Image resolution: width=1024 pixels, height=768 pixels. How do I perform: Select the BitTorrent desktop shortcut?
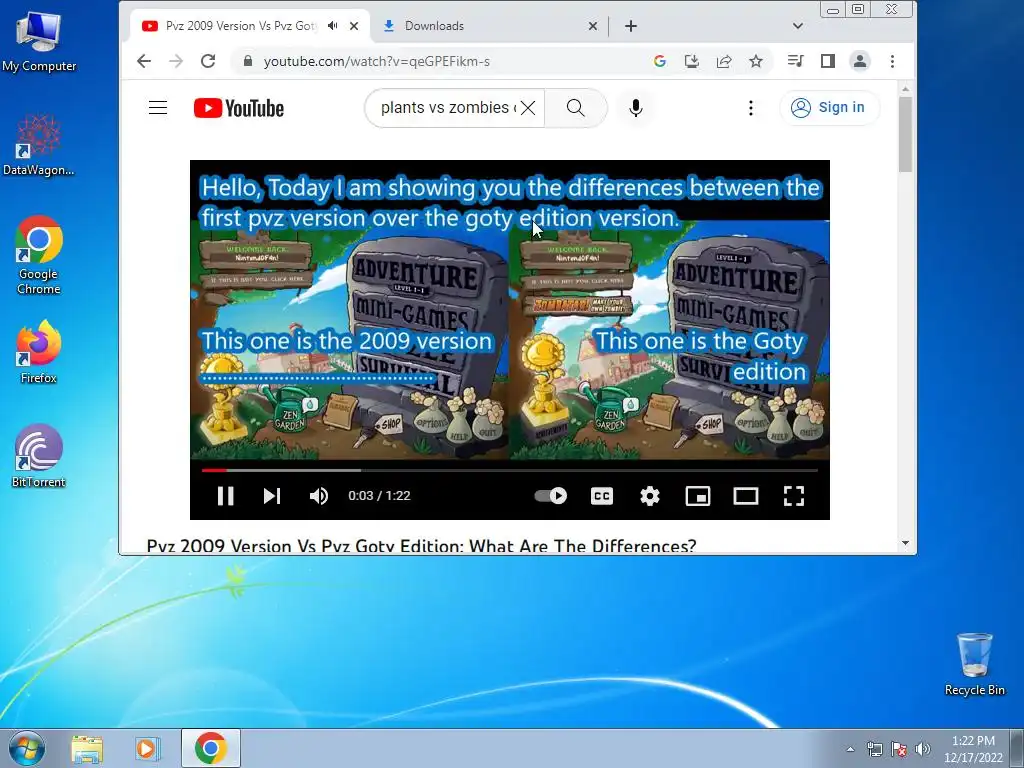tap(39, 456)
